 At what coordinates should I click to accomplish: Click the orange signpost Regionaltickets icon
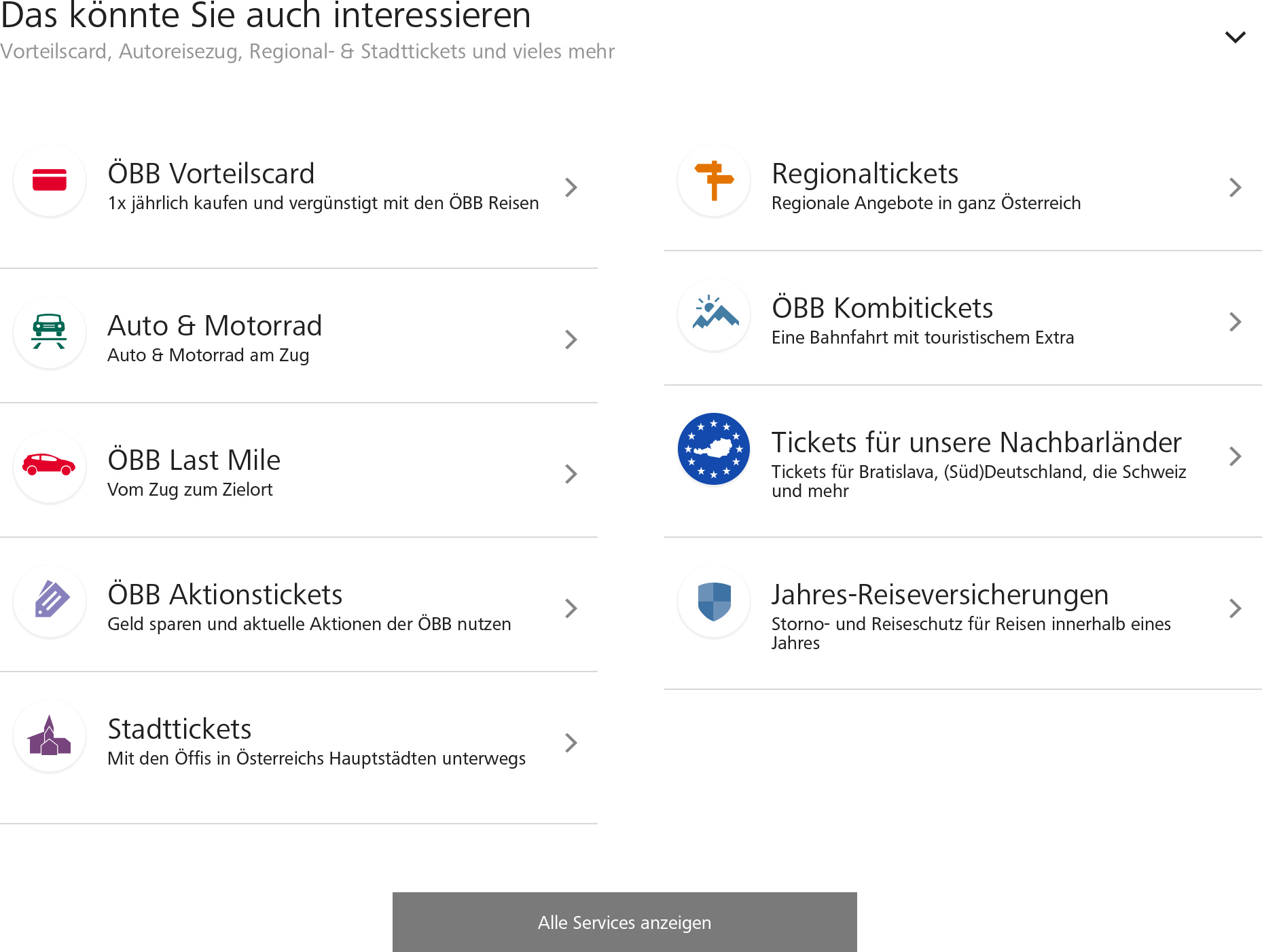[x=714, y=181]
